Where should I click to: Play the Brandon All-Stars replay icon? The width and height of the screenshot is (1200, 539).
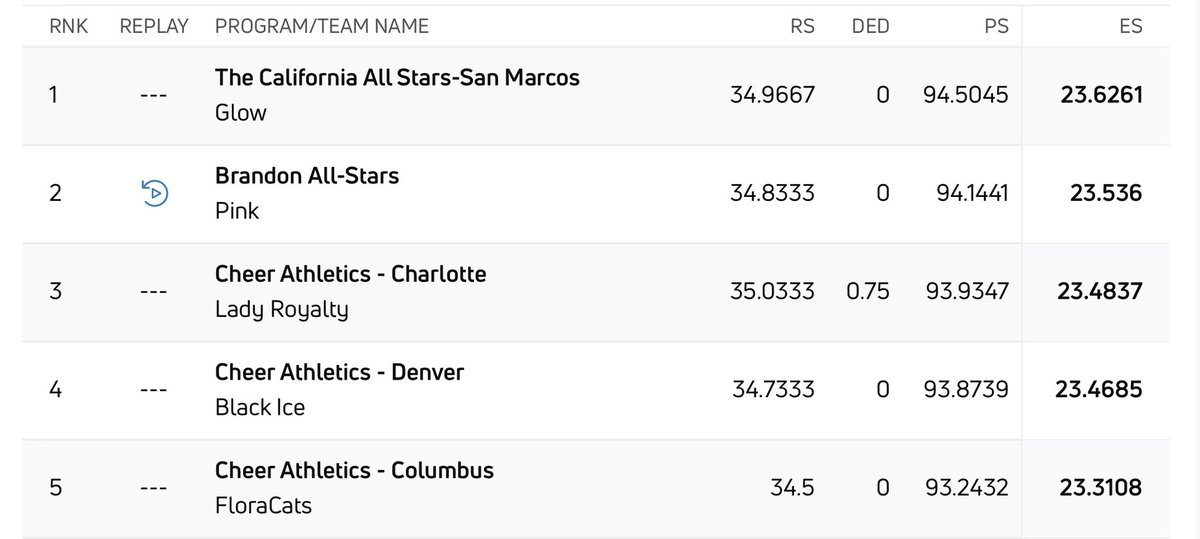point(154,193)
